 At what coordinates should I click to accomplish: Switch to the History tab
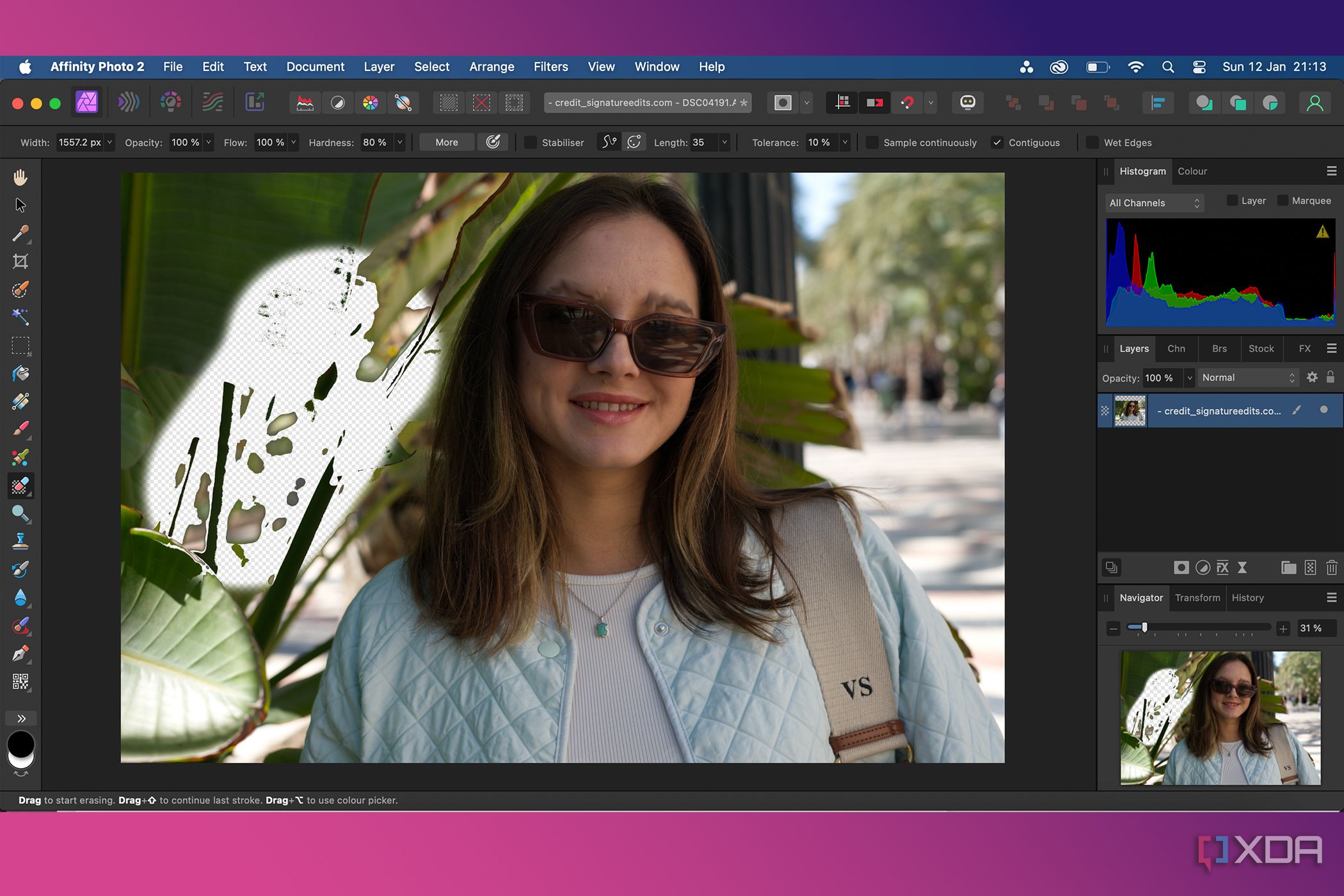pos(1247,598)
